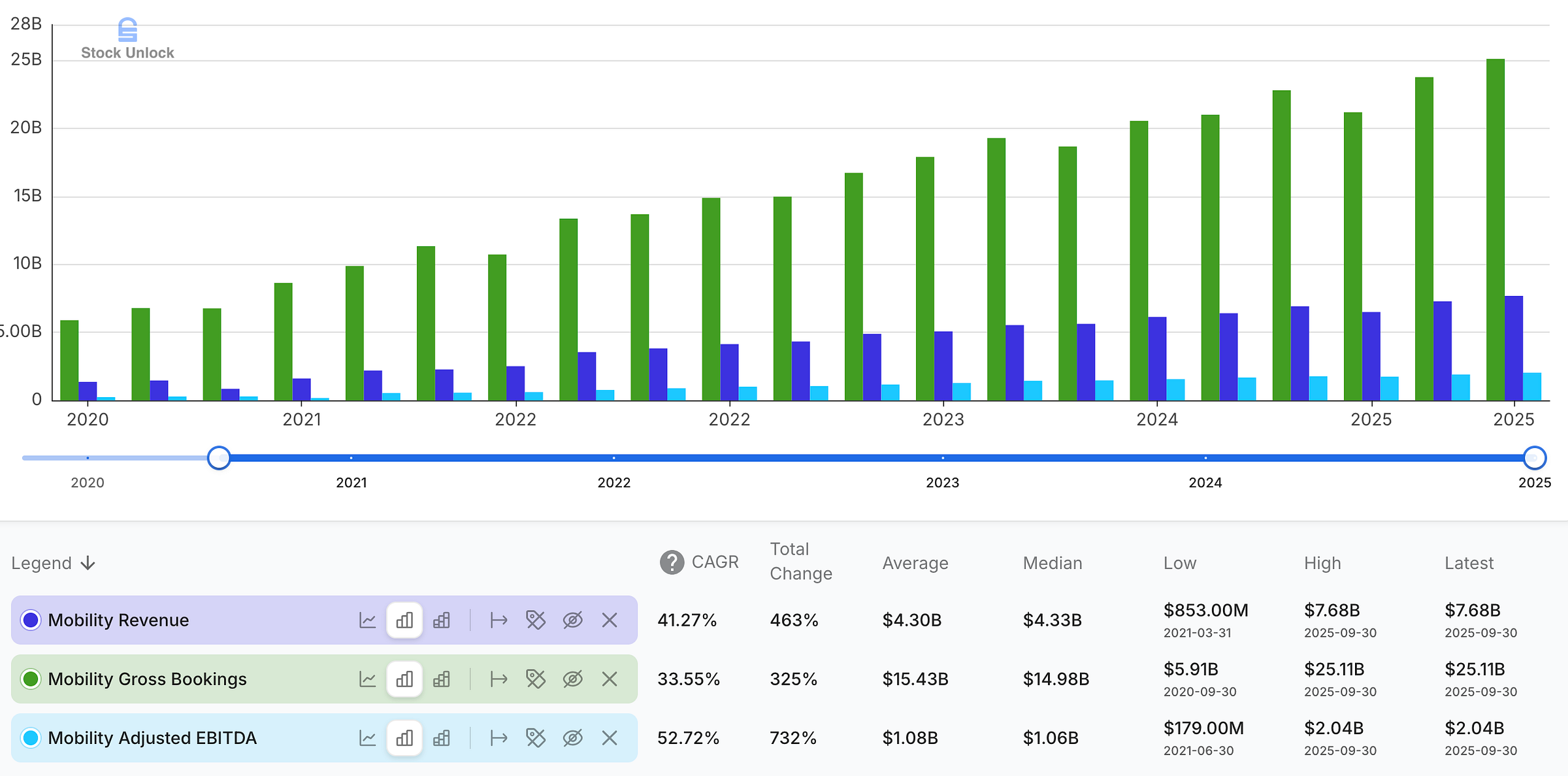Open Mobility Revenue purple color swatch
This screenshot has width=1568, height=776.
[31, 620]
